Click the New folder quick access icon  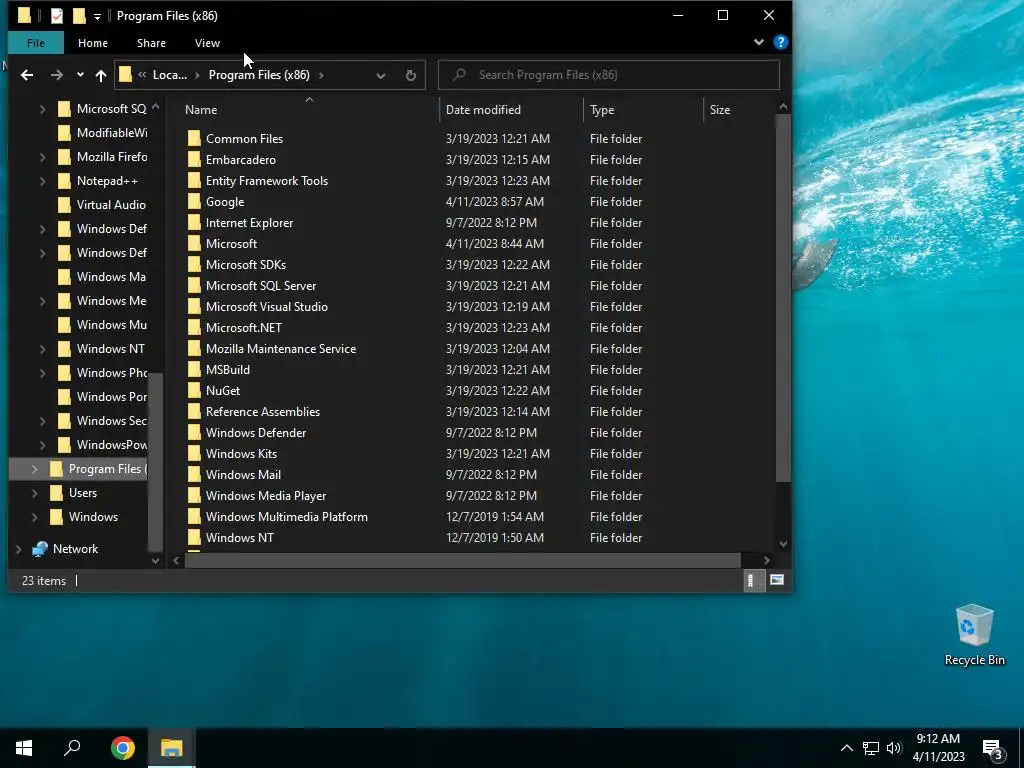click(79, 16)
